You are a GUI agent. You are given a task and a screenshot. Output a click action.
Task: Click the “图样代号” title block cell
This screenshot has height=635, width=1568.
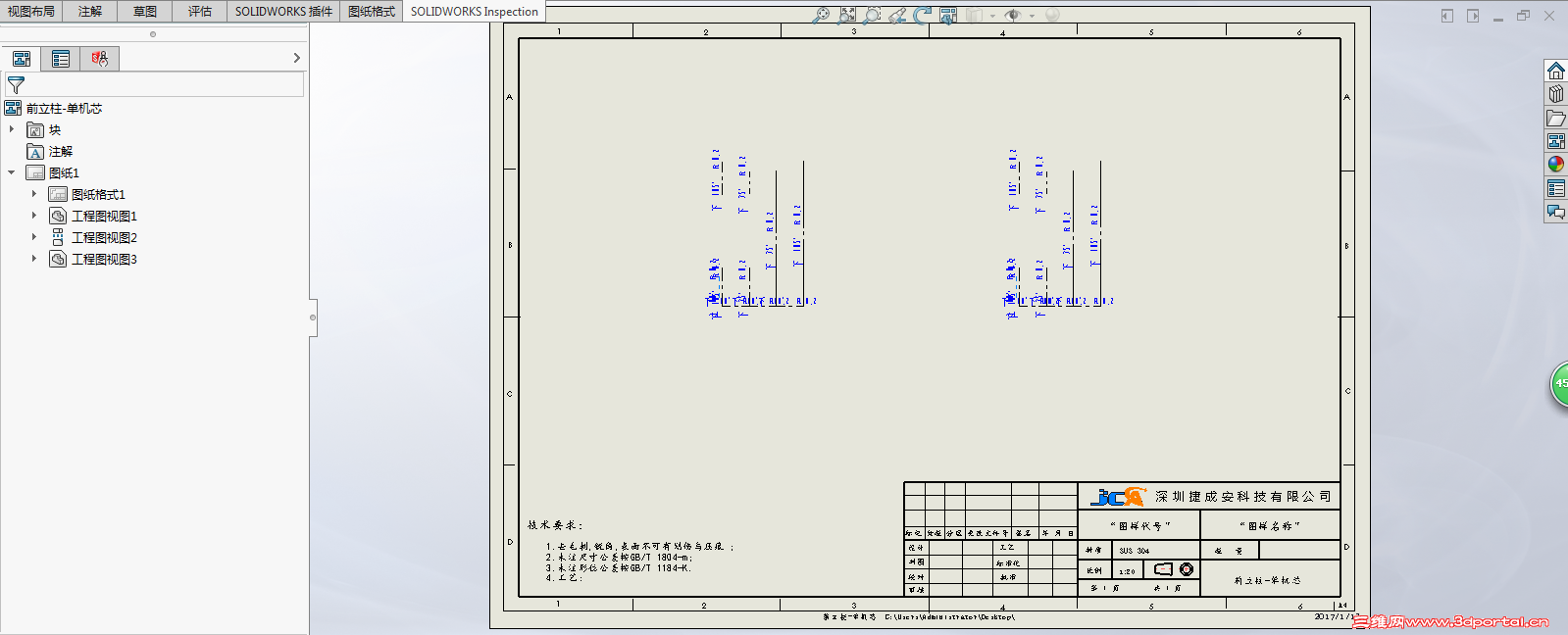1140,526
